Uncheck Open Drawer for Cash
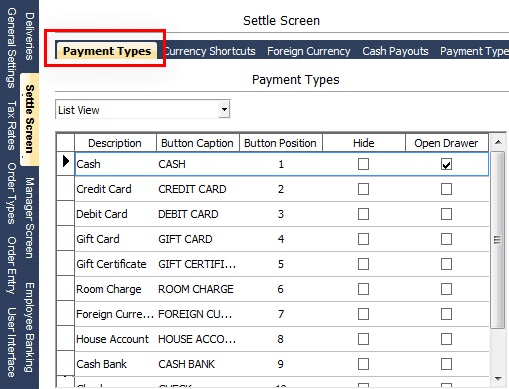This screenshot has height=389, width=509. [446, 164]
